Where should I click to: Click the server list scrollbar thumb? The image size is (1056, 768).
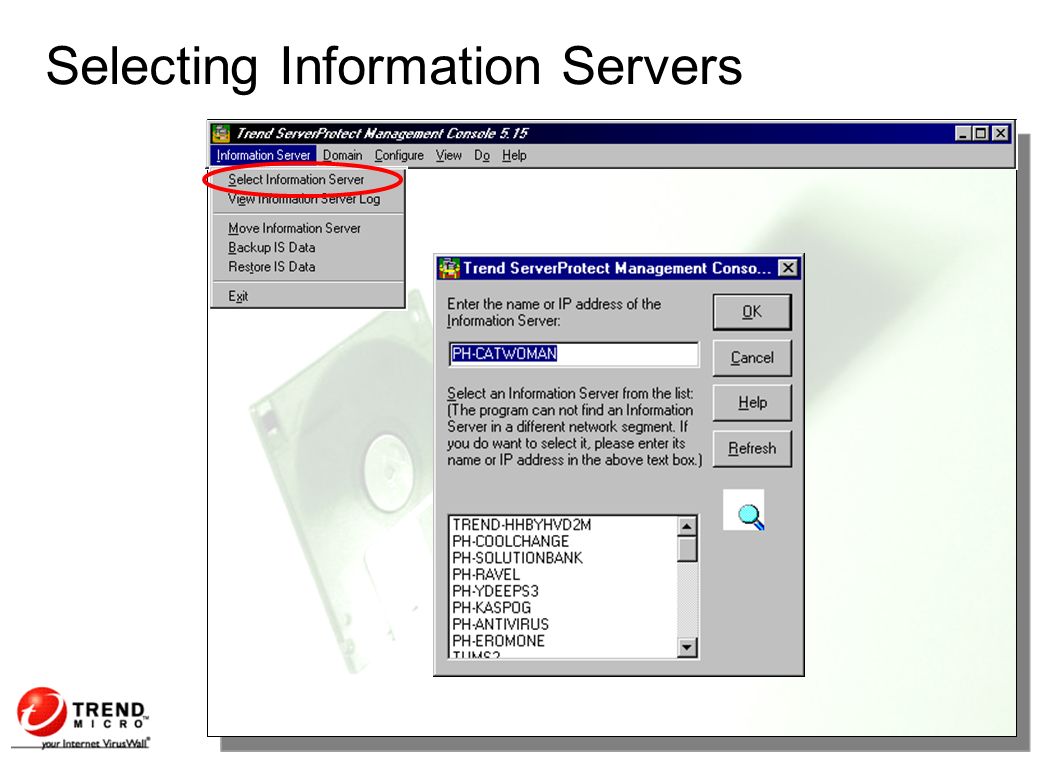[686, 548]
